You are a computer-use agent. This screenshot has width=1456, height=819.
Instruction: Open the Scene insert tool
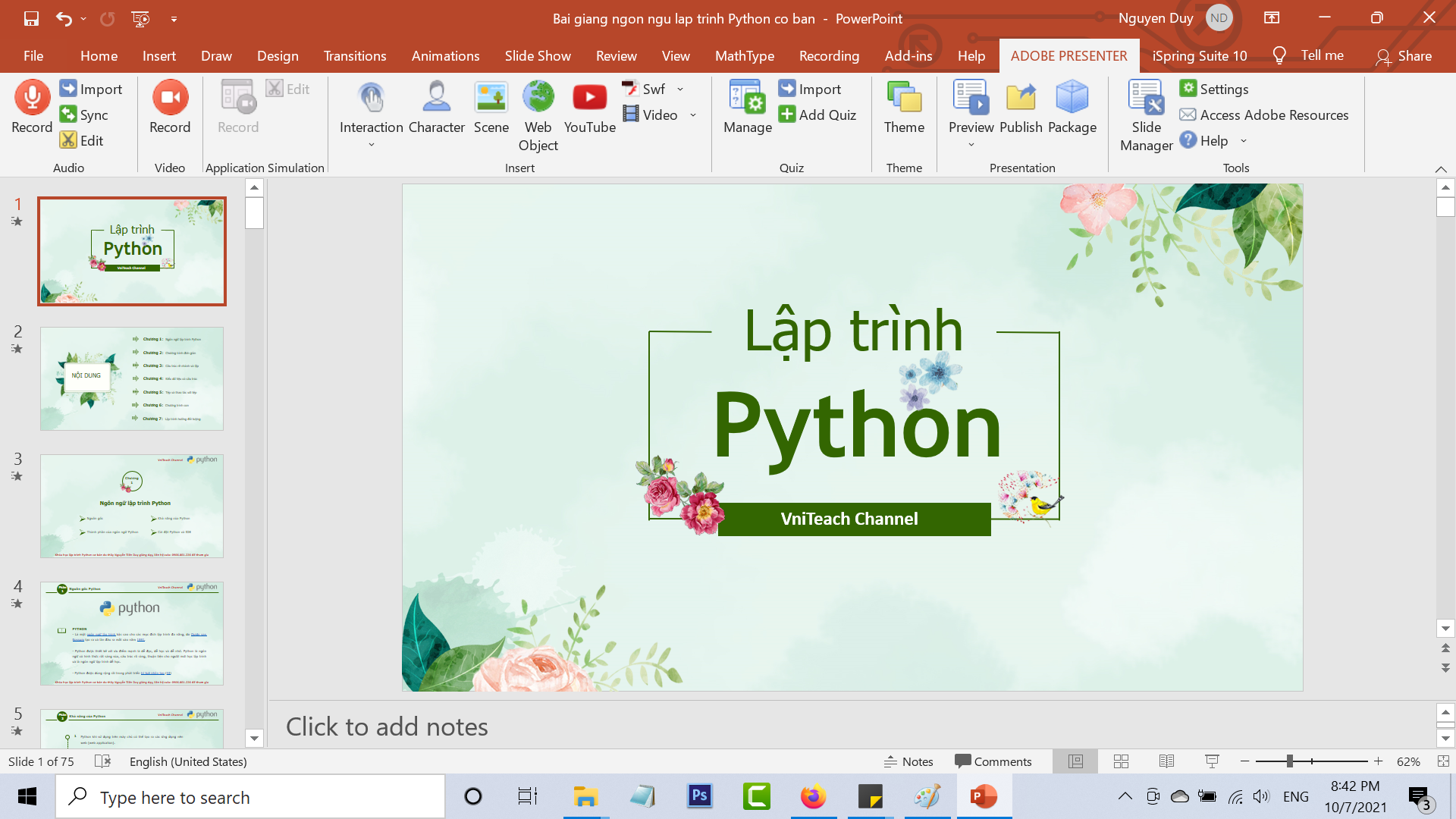(x=491, y=106)
